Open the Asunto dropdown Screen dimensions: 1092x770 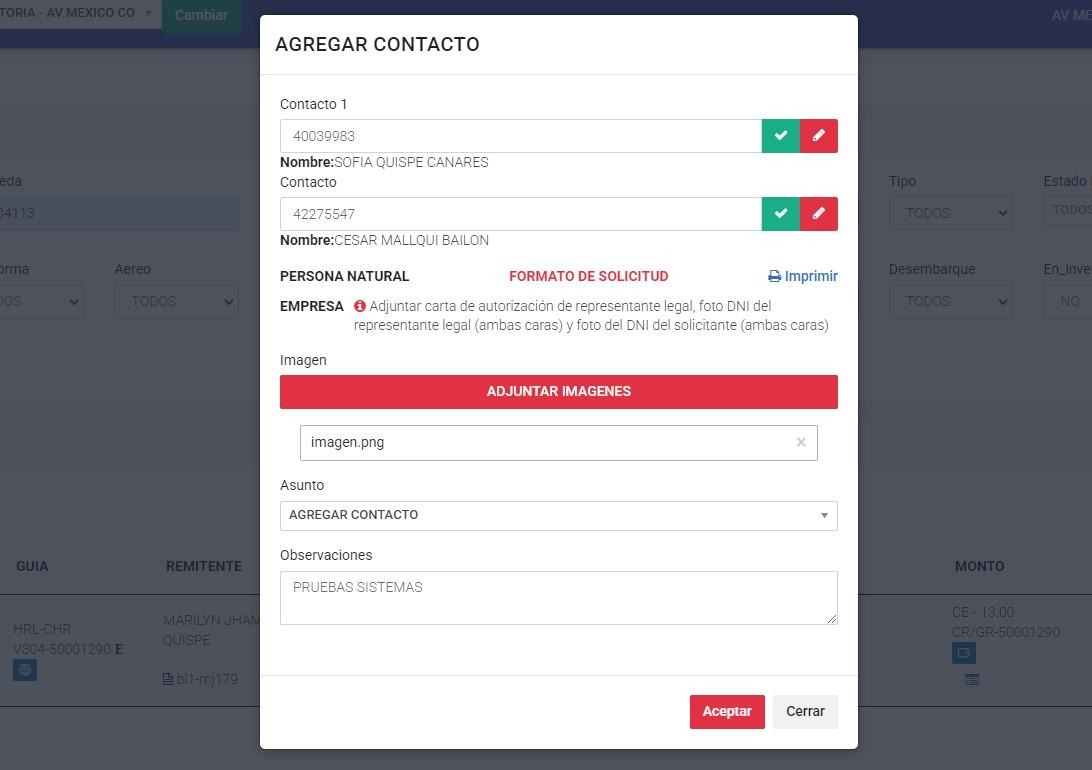[x=558, y=515]
